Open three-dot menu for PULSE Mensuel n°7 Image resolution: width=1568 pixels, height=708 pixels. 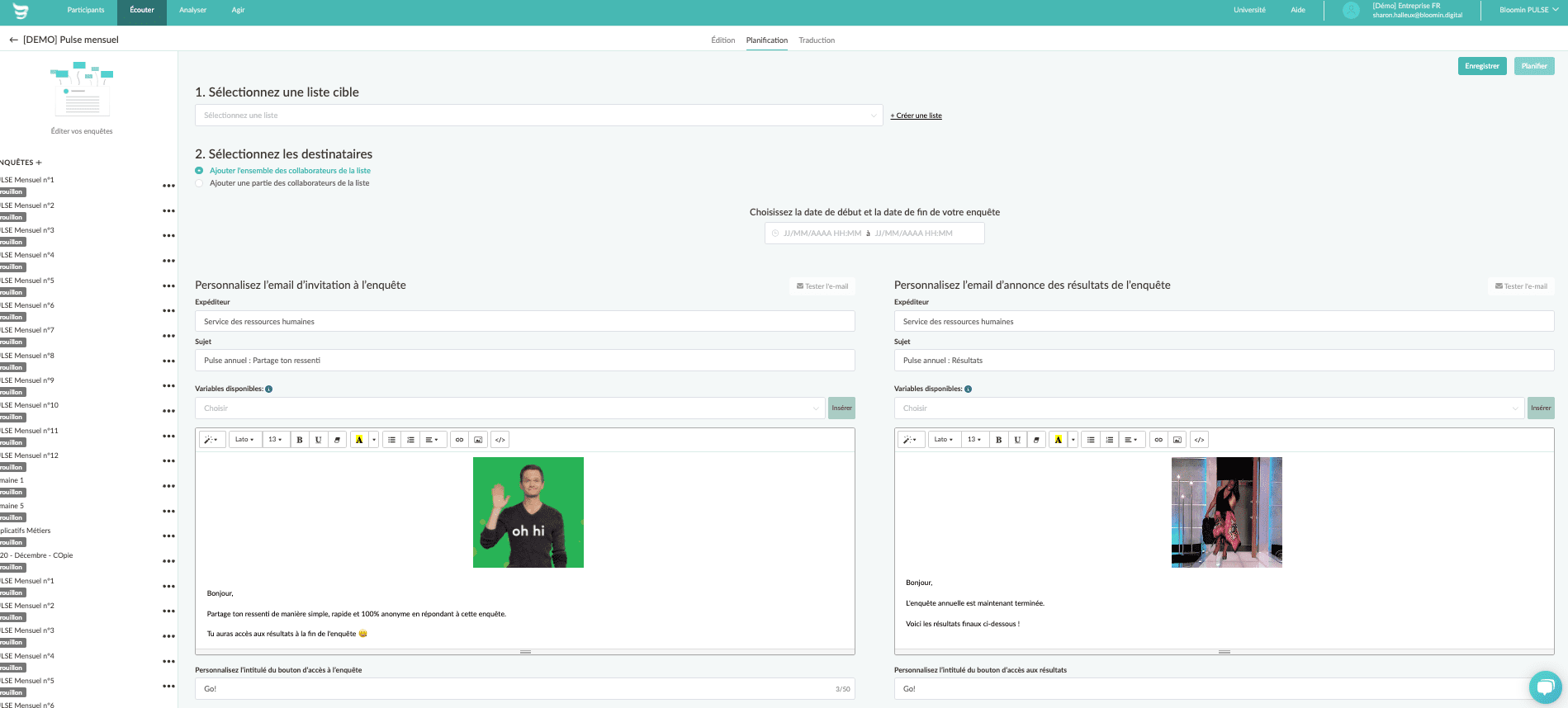(x=168, y=336)
